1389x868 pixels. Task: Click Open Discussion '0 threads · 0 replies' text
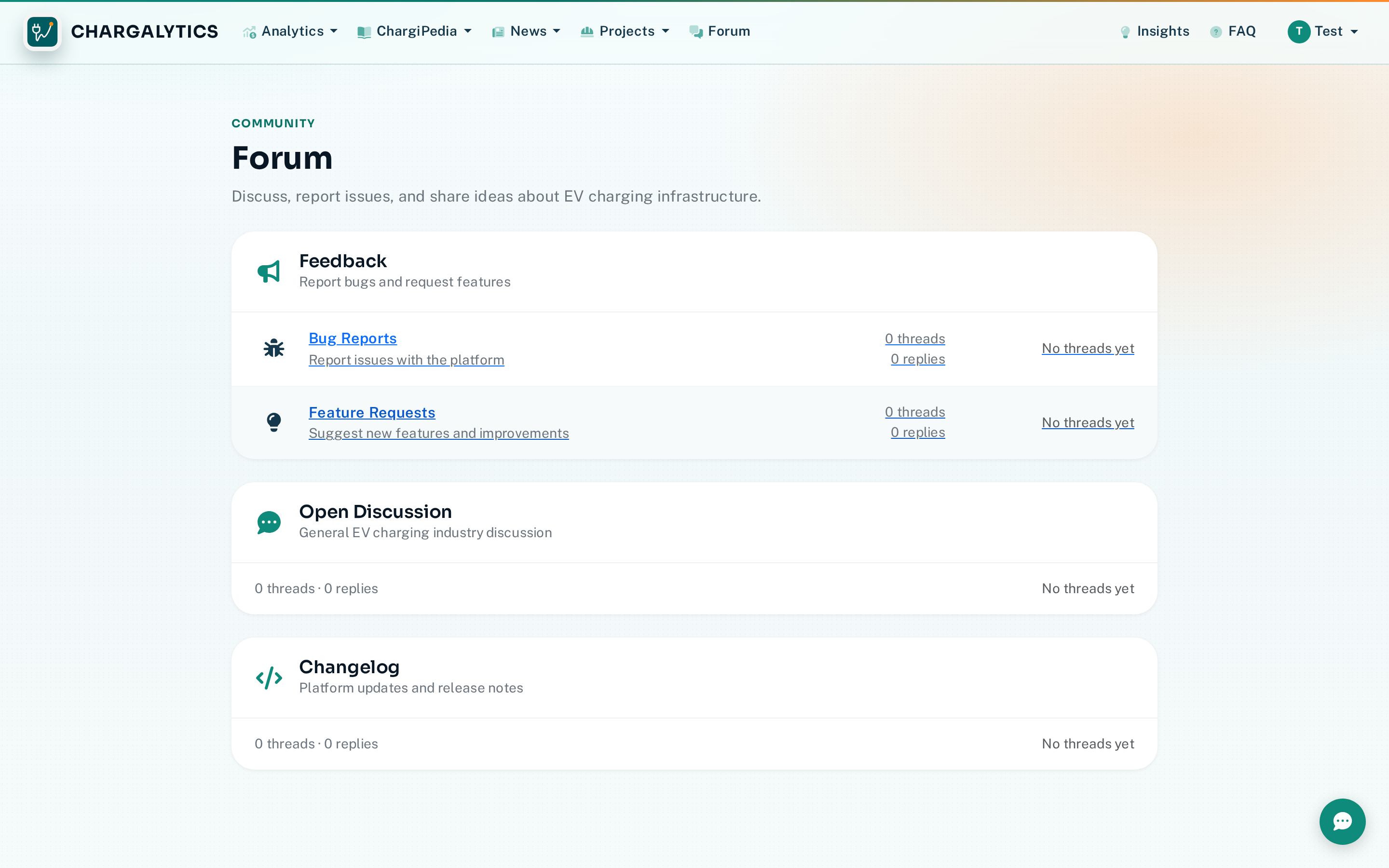316,588
